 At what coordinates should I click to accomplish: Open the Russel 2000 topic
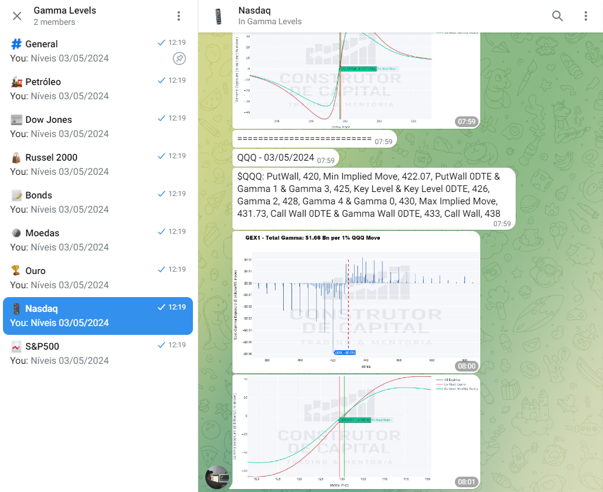click(x=98, y=164)
